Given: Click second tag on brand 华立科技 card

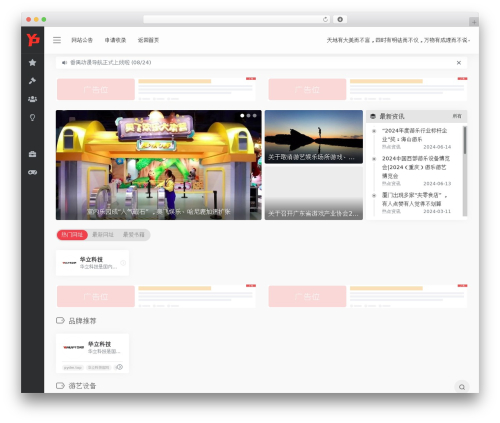Looking at the screenshot, I should 99,367.
